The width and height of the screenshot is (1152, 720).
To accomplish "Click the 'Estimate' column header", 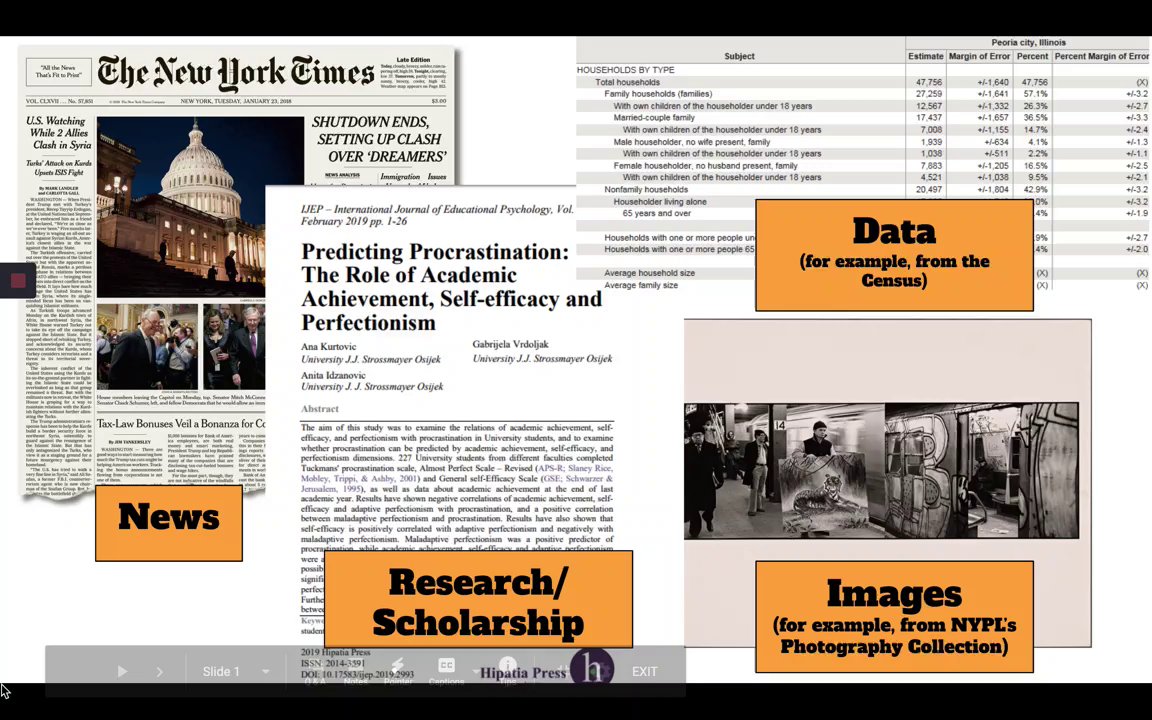I will (x=925, y=56).
